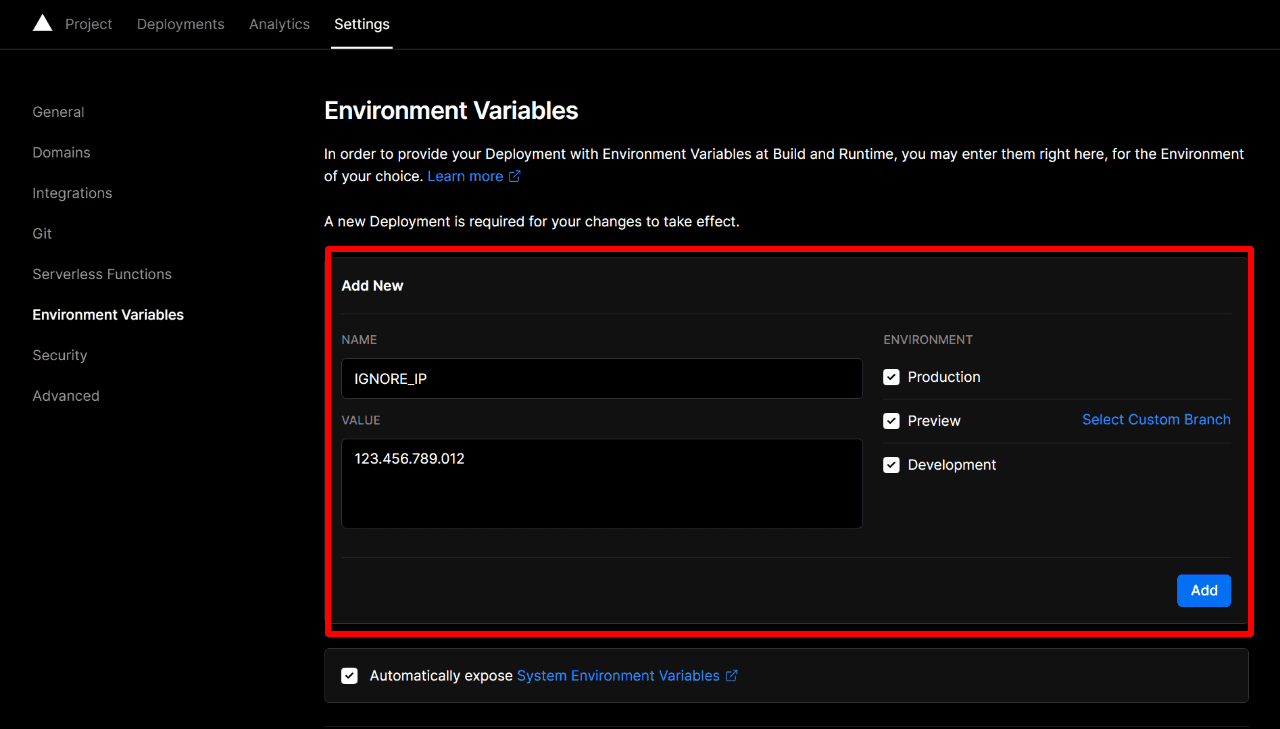This screenshot has width=1280, height=729.
Task: Click the Vercel triangle logo
Action: [42, 23]
